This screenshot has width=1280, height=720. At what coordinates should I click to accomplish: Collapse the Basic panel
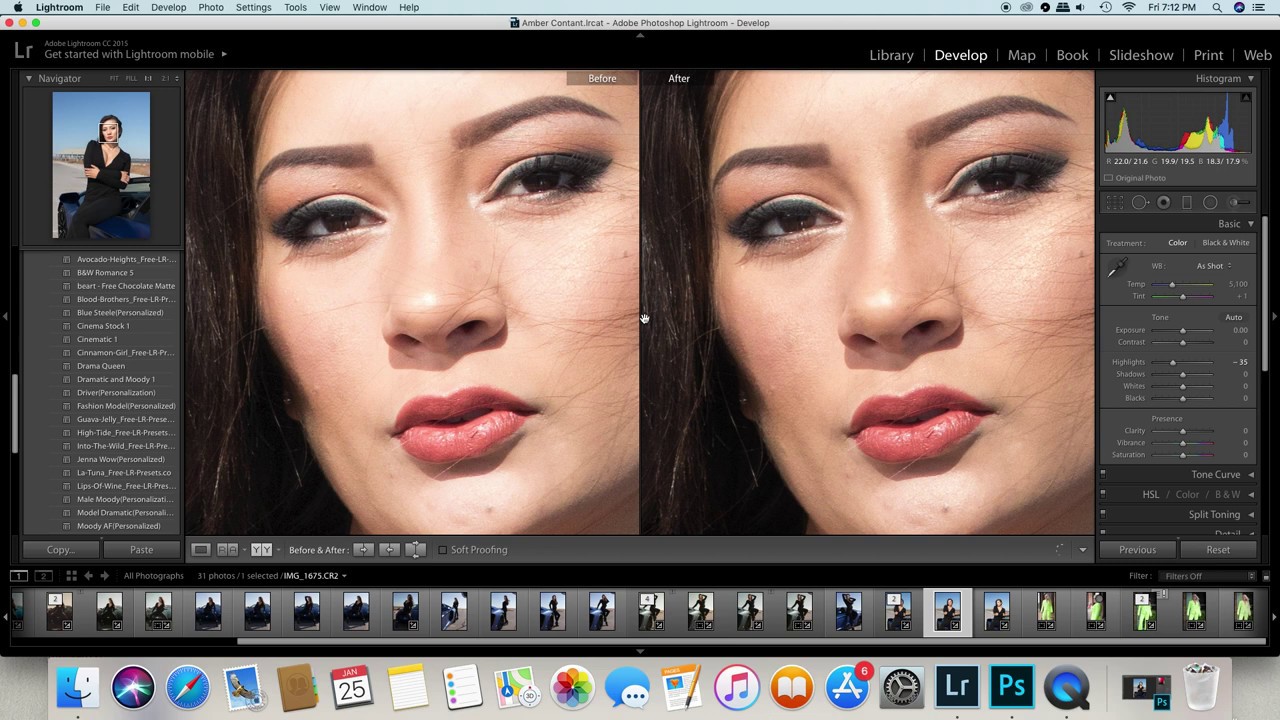pyautogui.click(x=1250, y=224)
